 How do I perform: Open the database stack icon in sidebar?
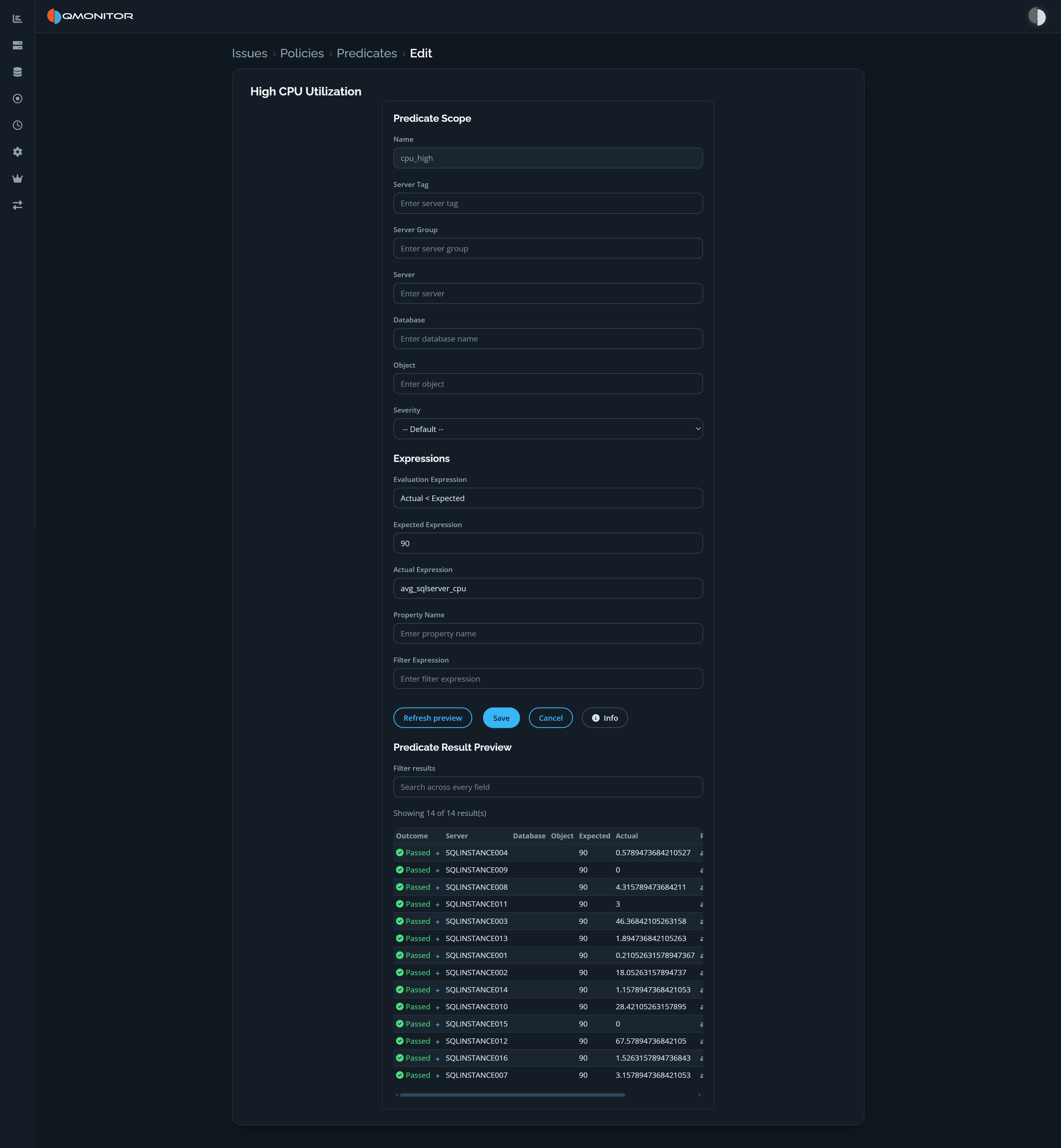(17, 72)
